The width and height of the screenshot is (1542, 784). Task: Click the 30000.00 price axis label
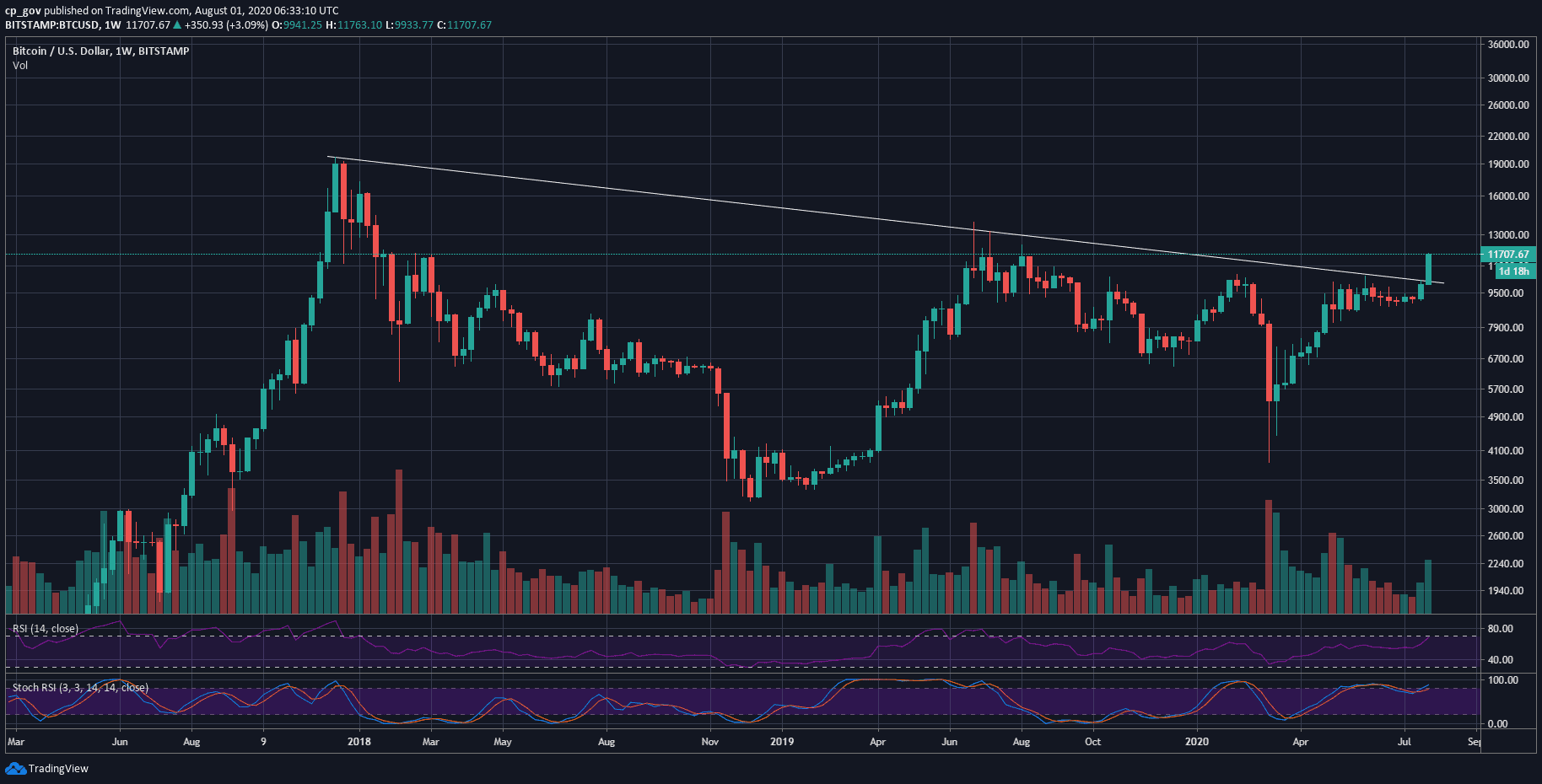click(1508, 78)
